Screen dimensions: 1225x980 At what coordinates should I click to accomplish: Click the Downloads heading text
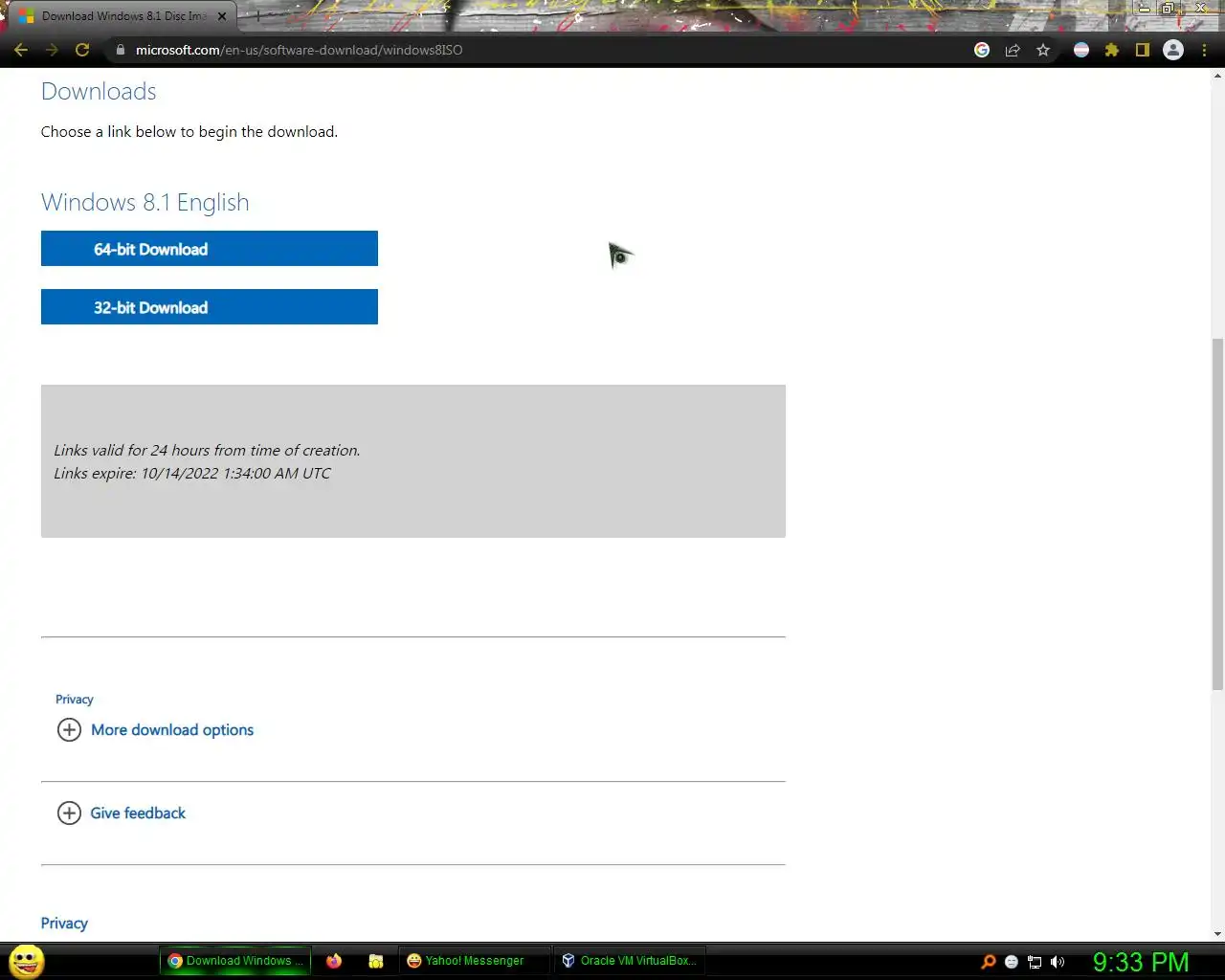(x=99, y=91)
